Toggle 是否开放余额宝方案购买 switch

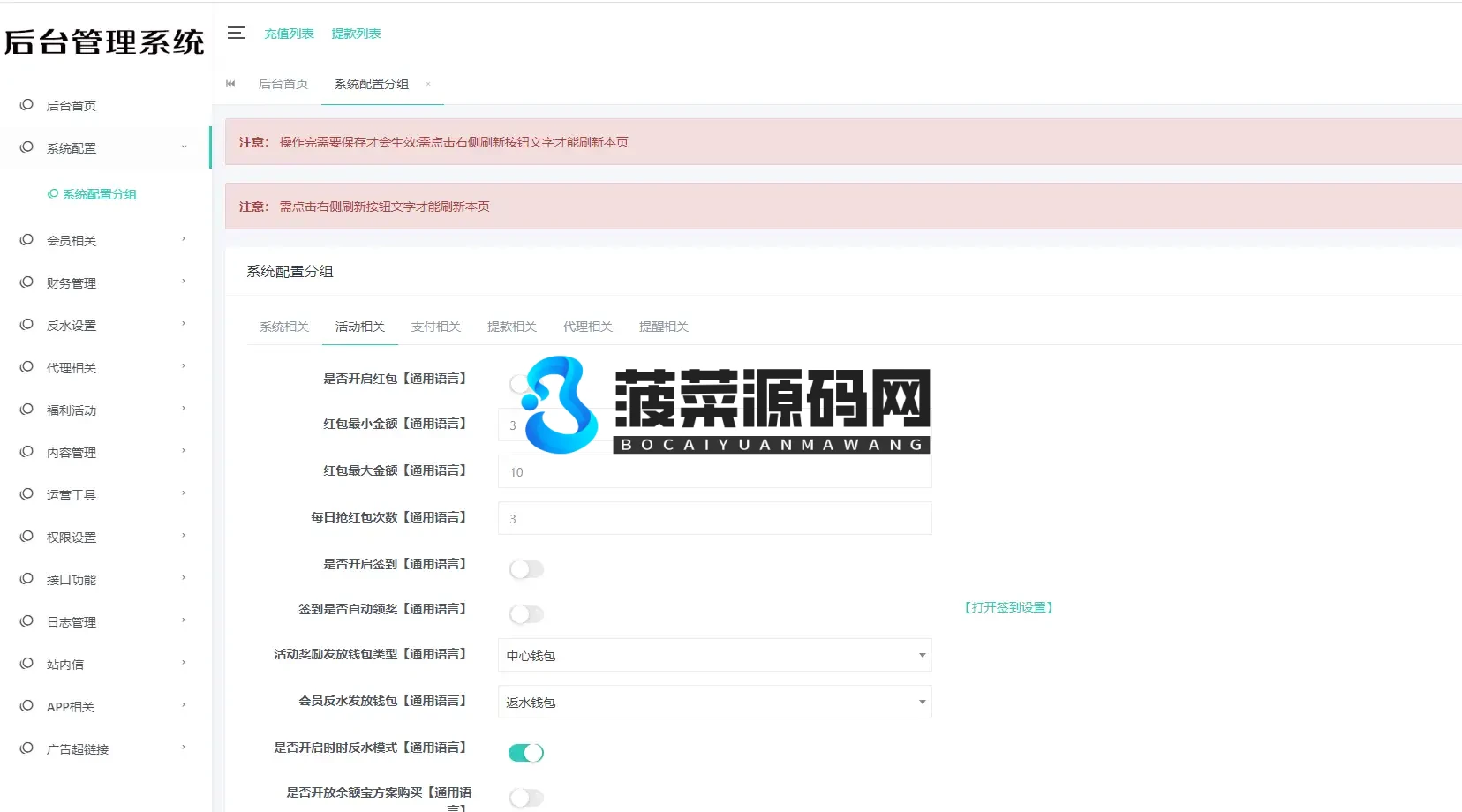(526, 798)
